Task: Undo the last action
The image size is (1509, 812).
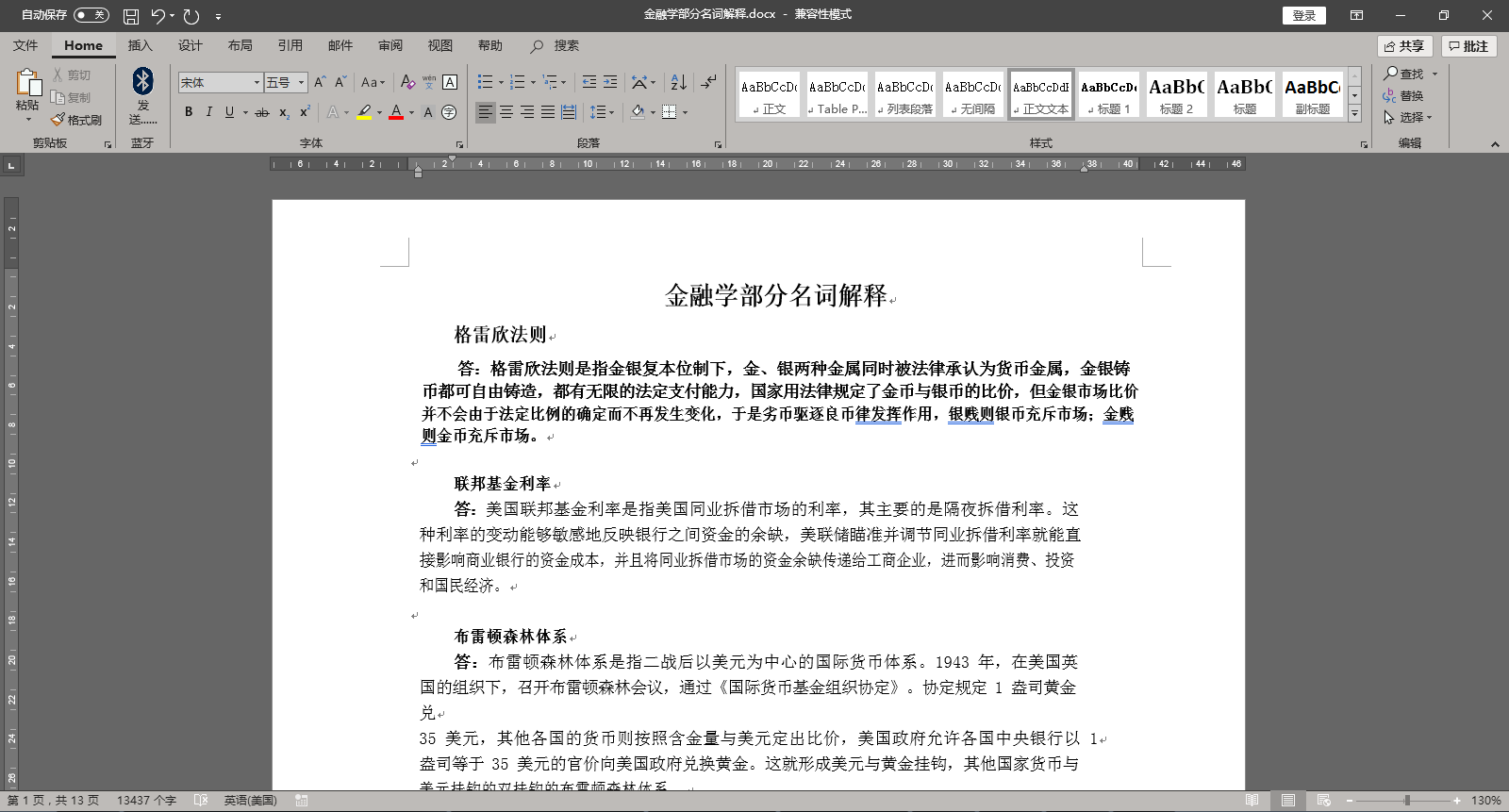Action: [x=158, y=16]
